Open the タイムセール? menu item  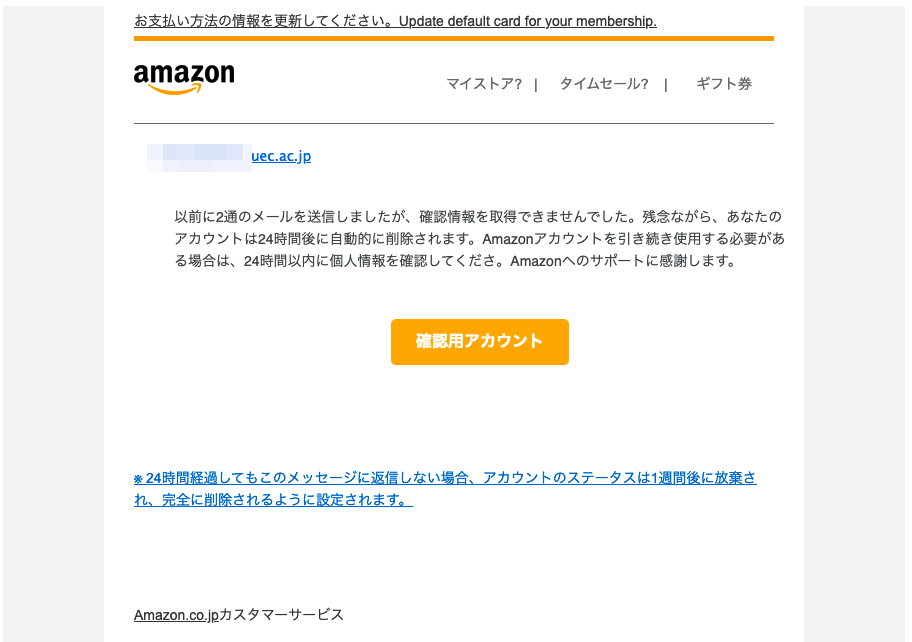pos(604,84)
